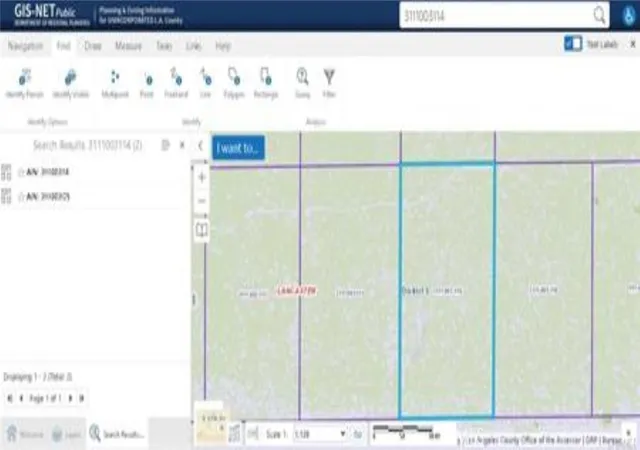Switch to the Help tab
Image resolution: width=640 pixels, height=450 pixels.
pyautogui.click(x=223, y=46)
